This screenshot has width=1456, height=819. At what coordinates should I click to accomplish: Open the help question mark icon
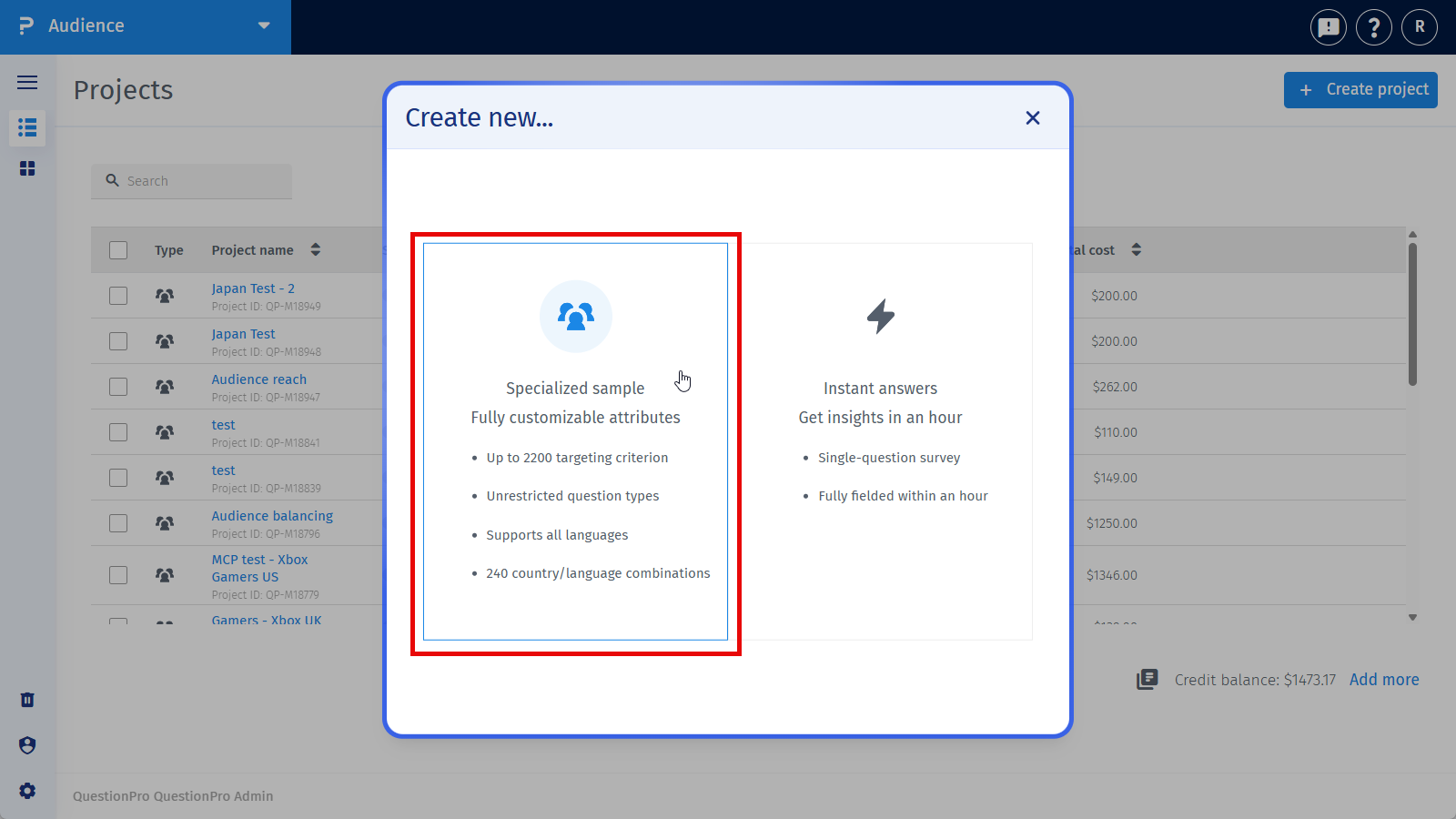pyautogui.click(x=1374, y=27)
